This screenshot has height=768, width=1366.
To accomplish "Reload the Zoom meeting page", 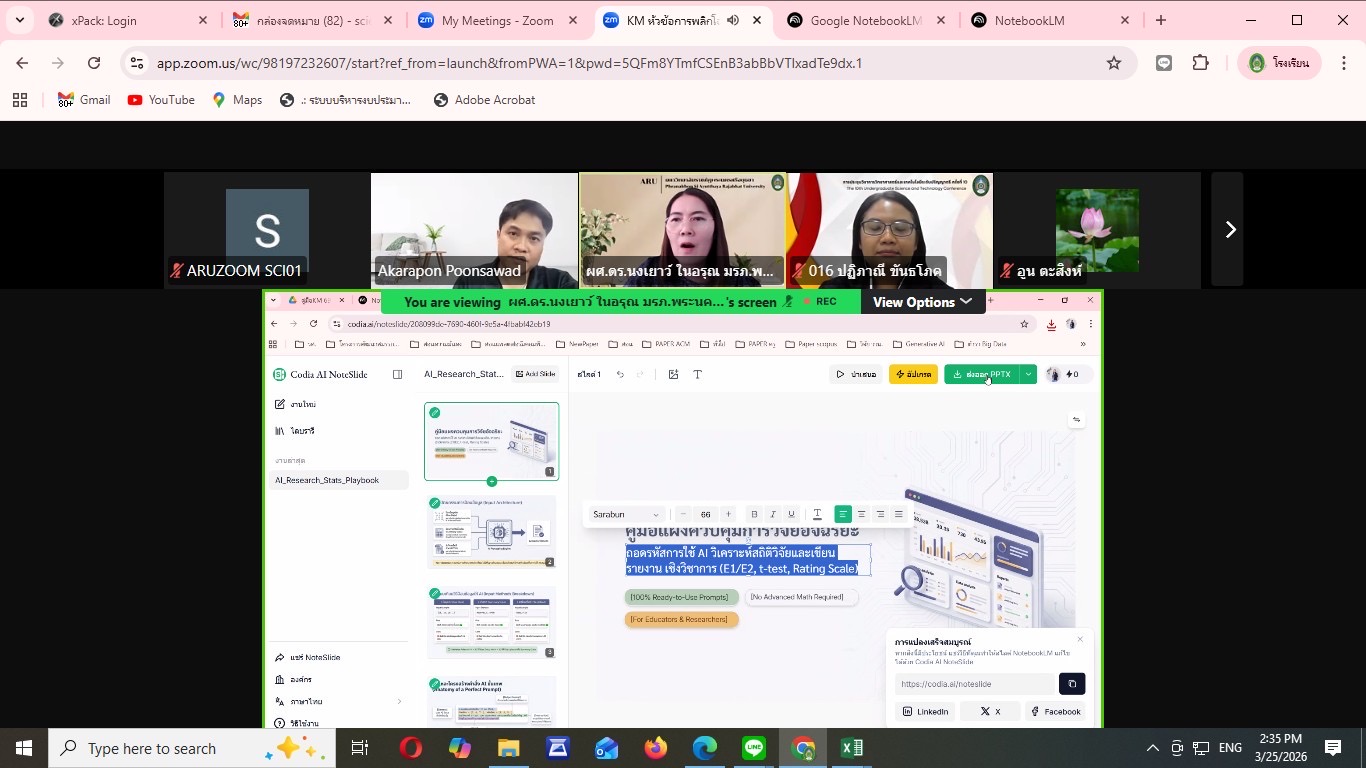I will tap(94, 63).
